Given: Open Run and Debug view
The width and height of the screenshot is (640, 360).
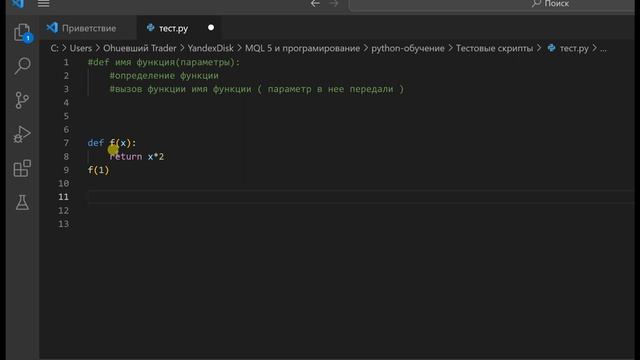Looking at the screenshot, I should 22,134.
